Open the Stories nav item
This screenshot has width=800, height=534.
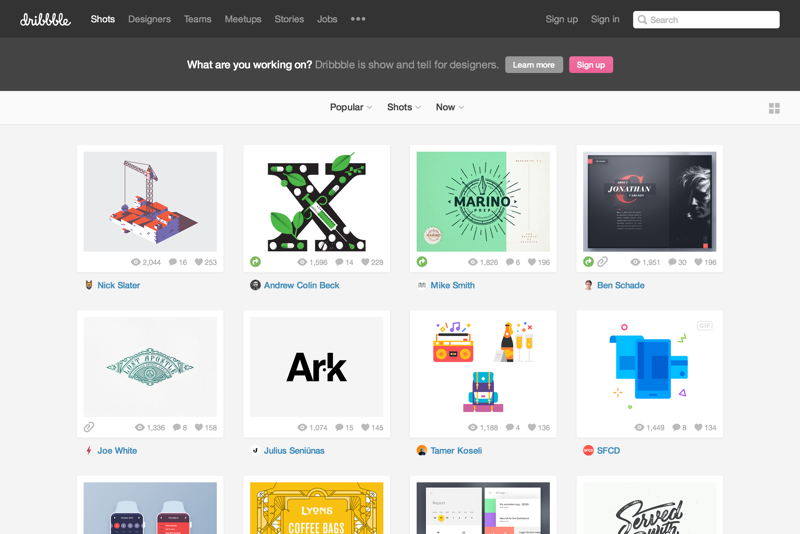click(289, 19)
